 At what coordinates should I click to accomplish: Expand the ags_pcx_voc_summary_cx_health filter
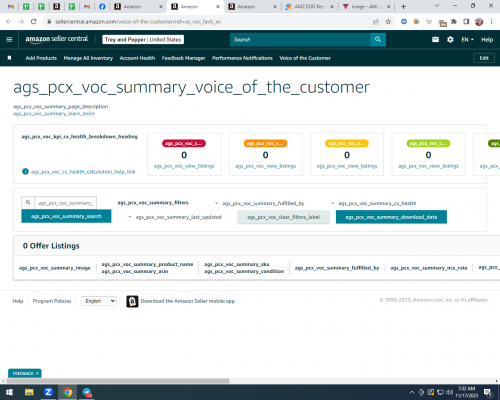[x=374, y=203]
